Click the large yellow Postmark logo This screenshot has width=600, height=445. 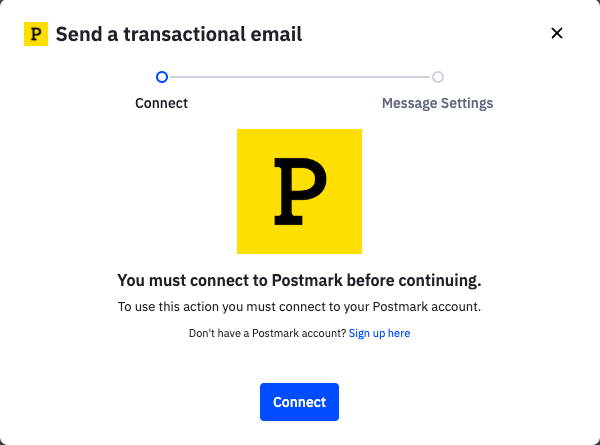coord(299,191)
